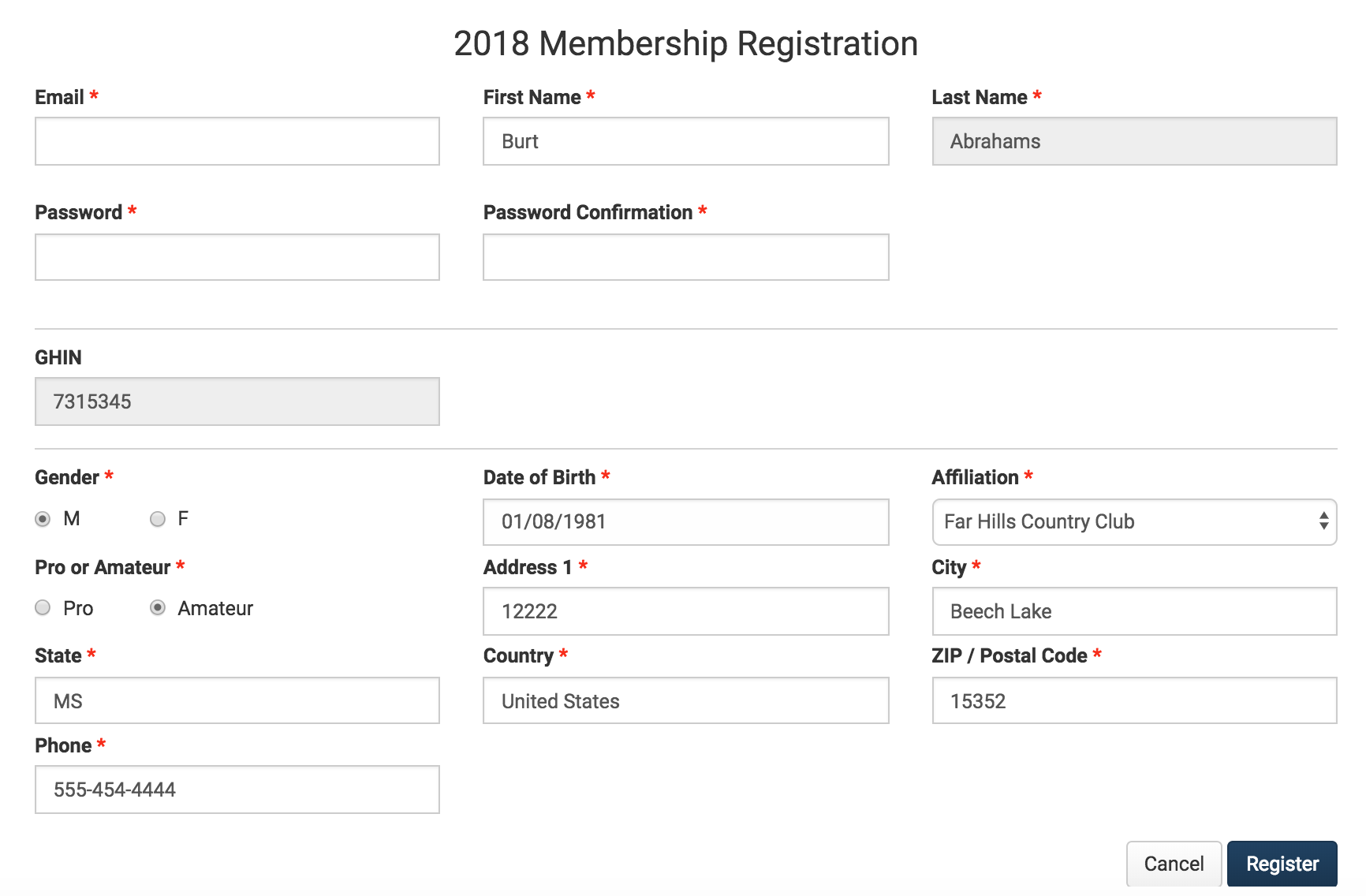This screenshot has height=896, width=1366.
Task: Click the Cancel button
Action: pyautogui.click(x=1174, y=864)
